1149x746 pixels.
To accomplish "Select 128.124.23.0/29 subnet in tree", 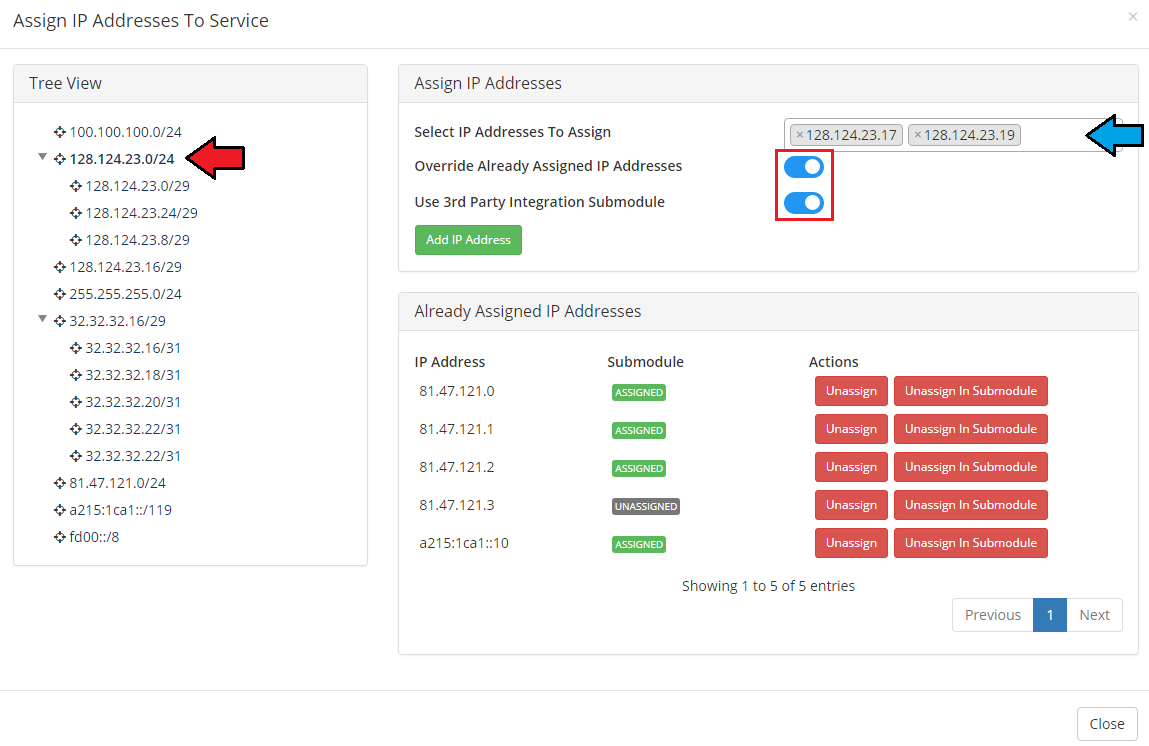I will pos(137,186).
